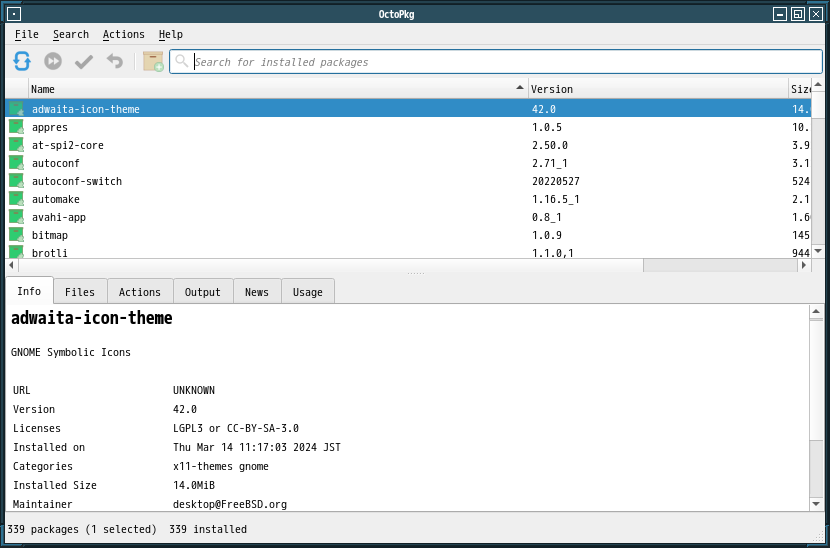Click the package icon beside appres
This screenshot has height=548, width=830.
16,127
